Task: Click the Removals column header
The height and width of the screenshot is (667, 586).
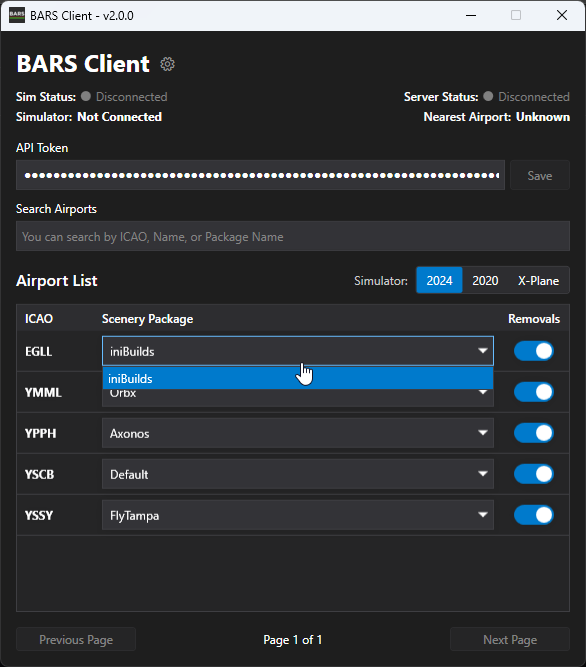Action: 534,319
